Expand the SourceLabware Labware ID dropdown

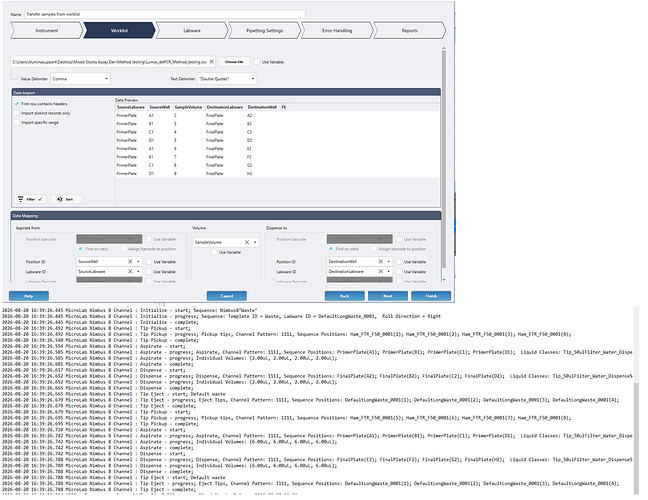click(138, 271)
